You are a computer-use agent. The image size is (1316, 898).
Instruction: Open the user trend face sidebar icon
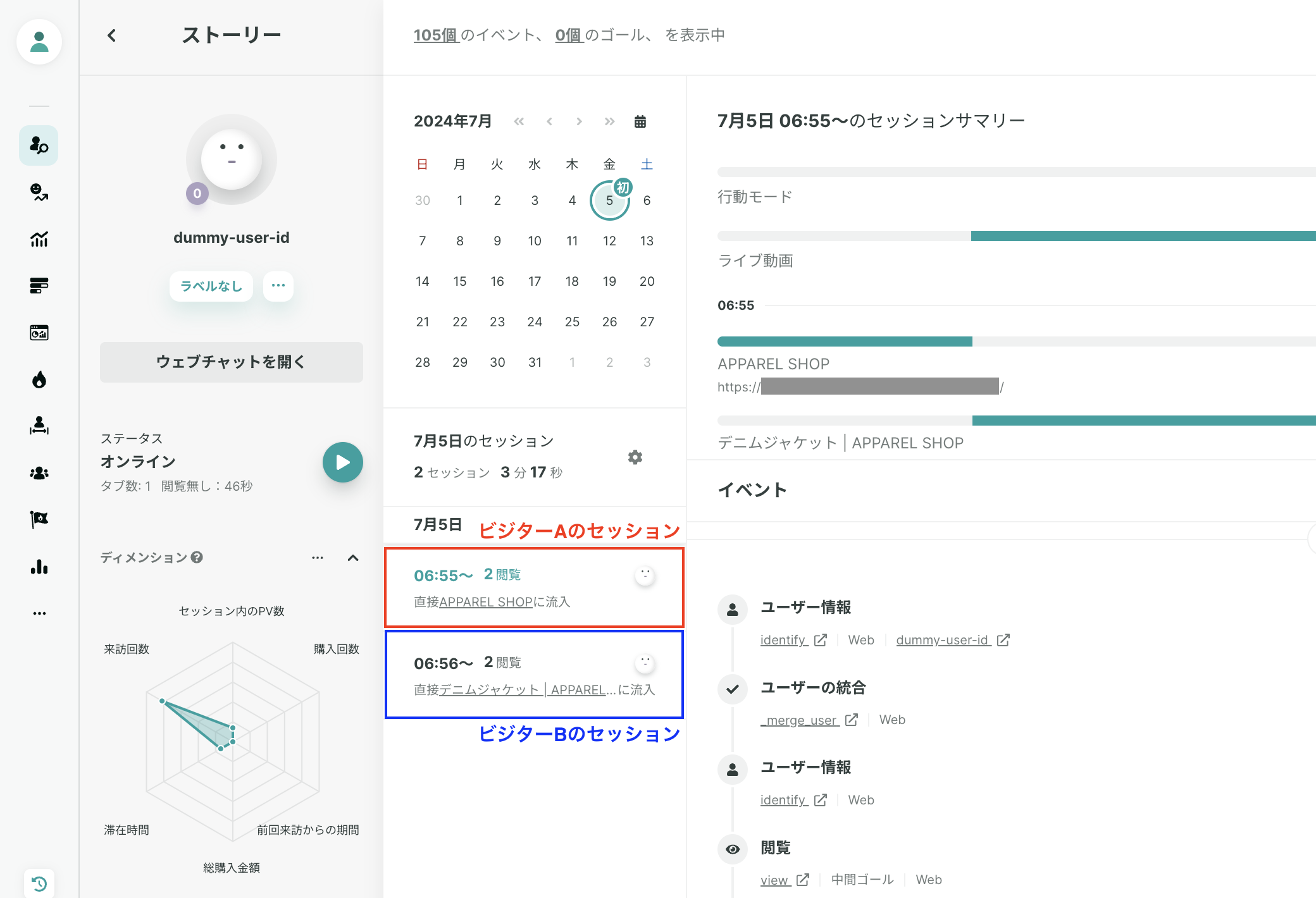point(39,192)
